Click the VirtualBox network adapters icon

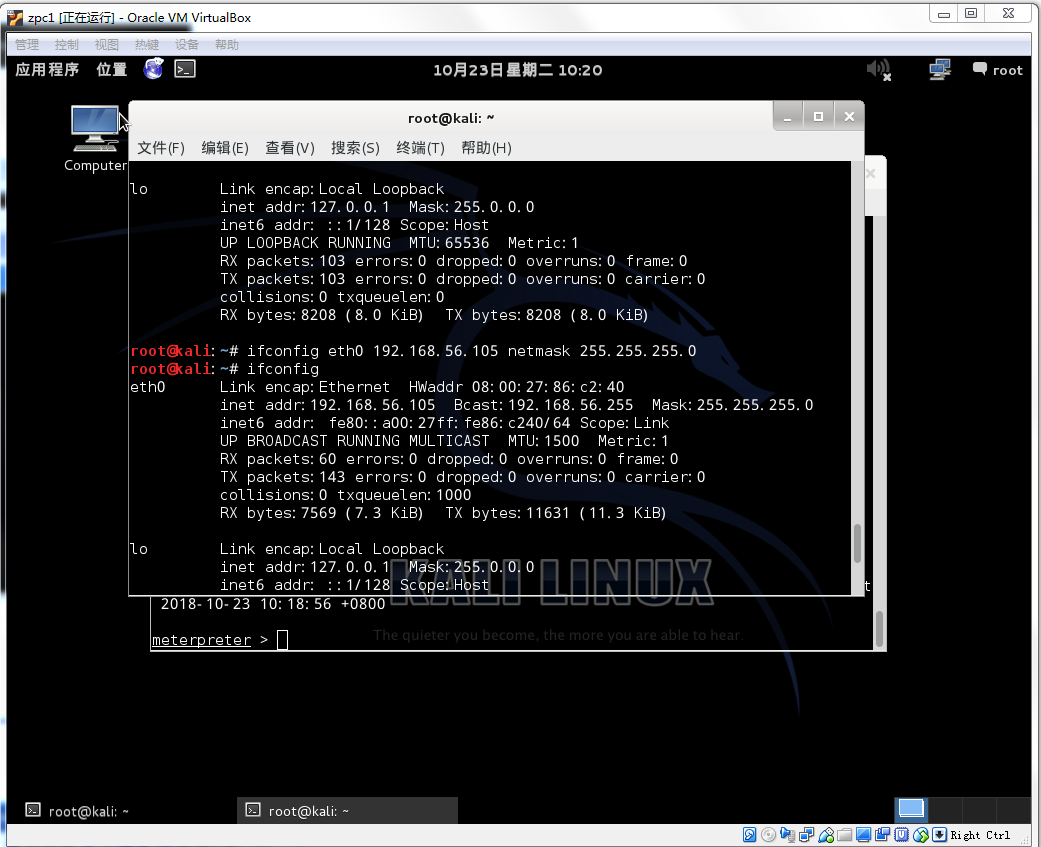[807, 834]
